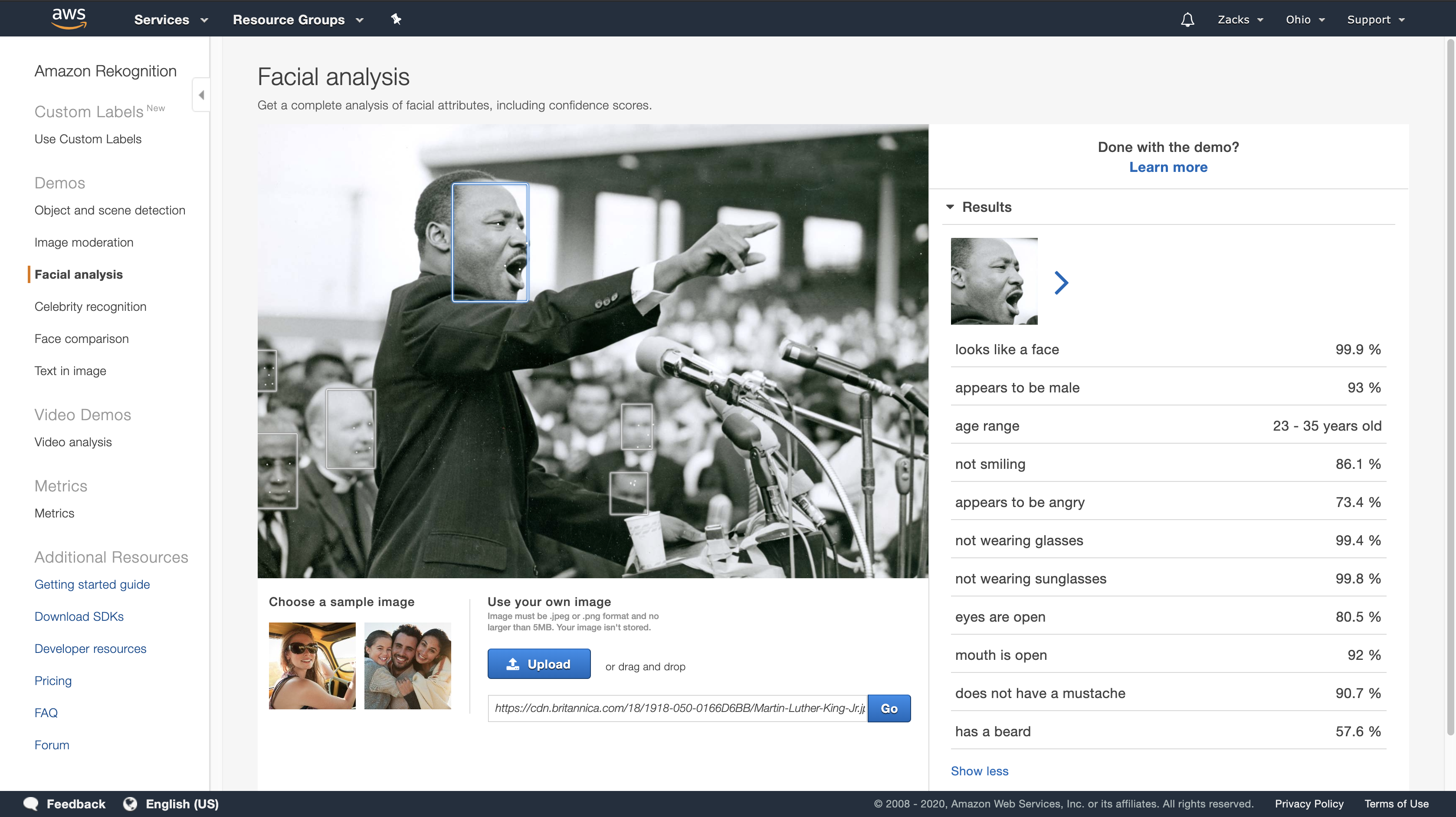The width and height of the screenshot is (1456, 817).
Task: Open the Ohio region dropdown
Action: [x=1305, y=20]
